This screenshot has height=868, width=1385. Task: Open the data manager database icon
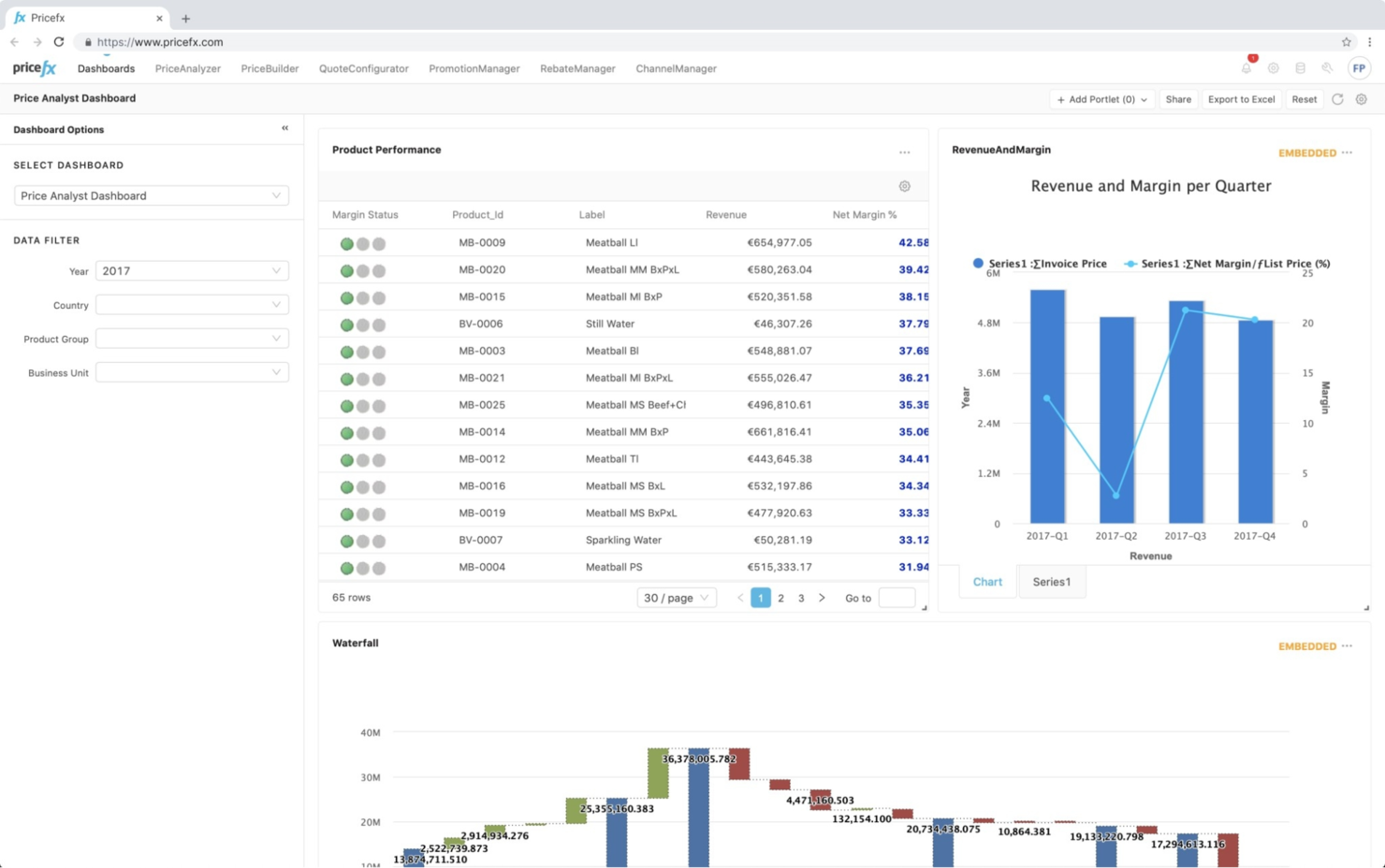click(1300, 68)
